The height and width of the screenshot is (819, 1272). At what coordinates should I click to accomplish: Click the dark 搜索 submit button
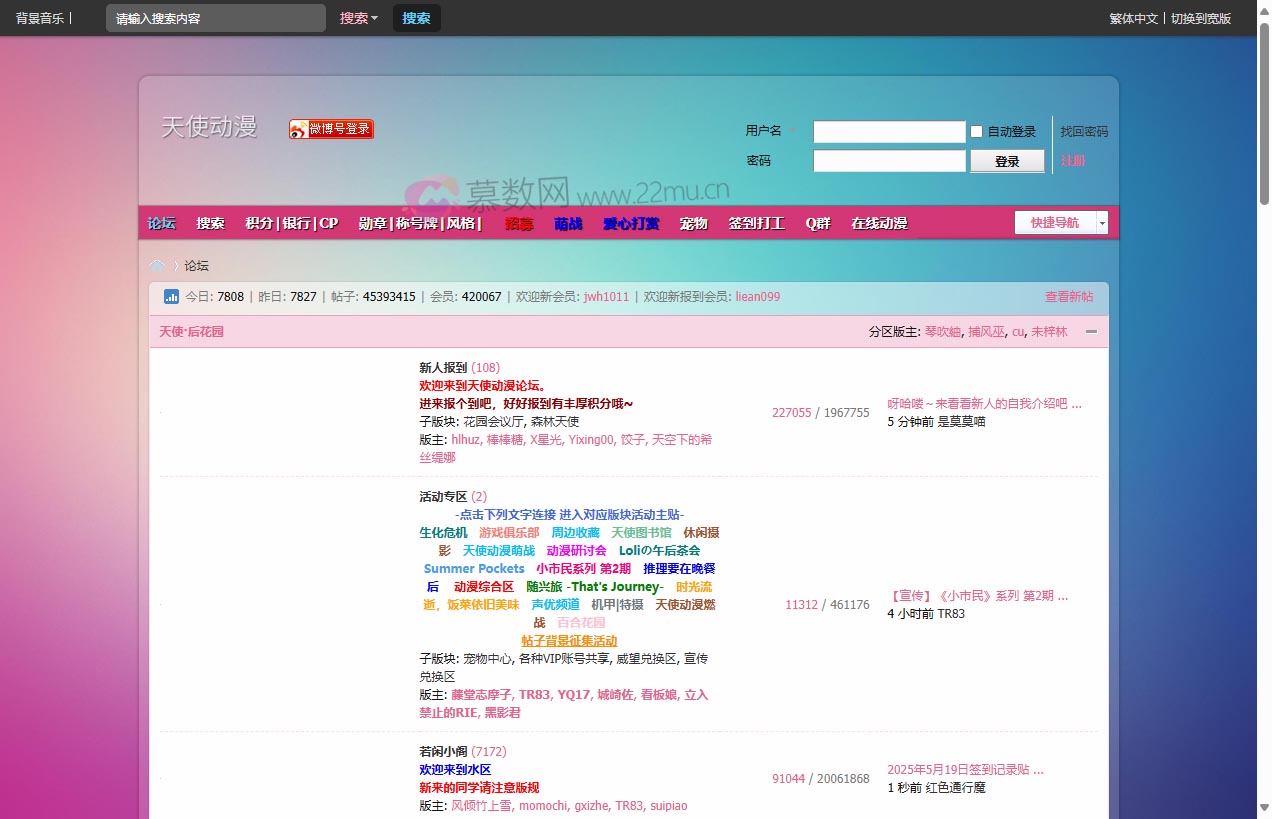[x=416, y=18]
